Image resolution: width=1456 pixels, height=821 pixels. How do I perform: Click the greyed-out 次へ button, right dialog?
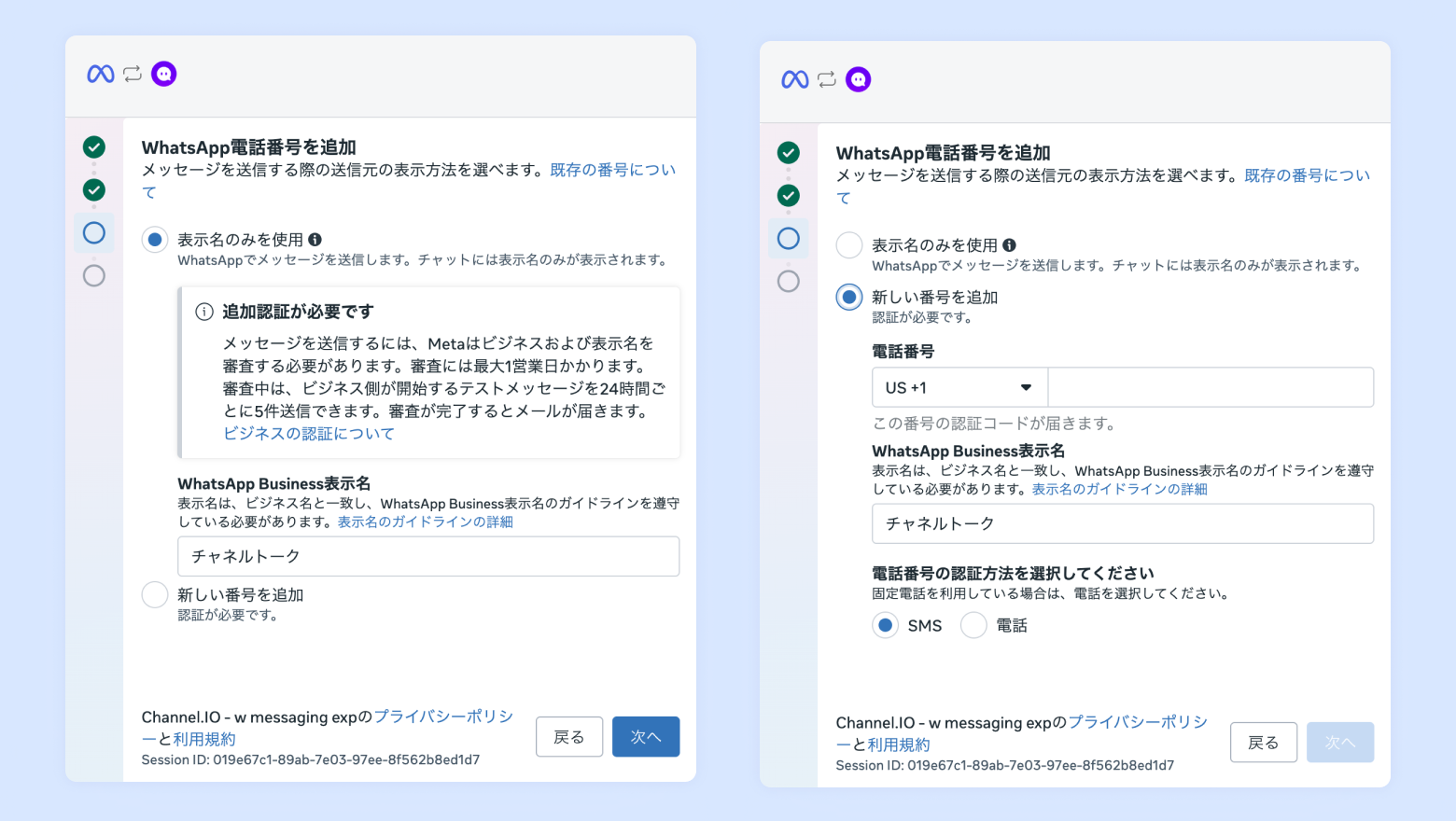point(1340,743)
